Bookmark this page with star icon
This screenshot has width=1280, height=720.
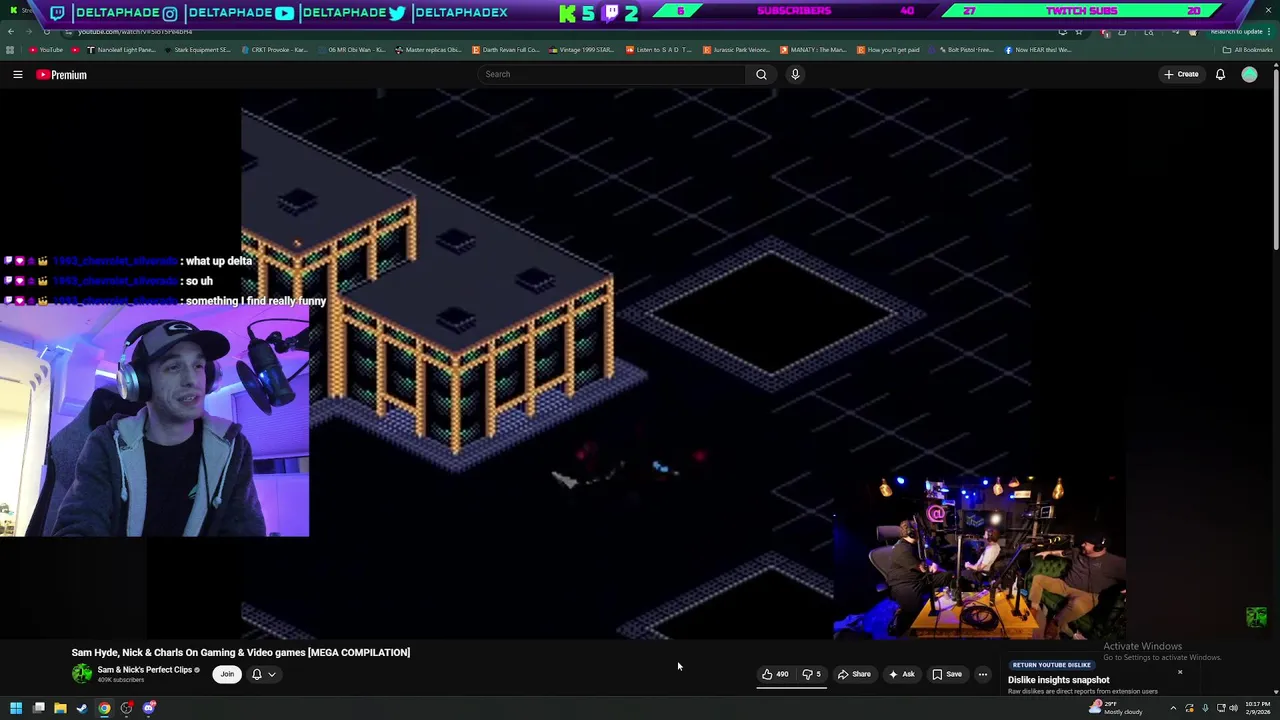(x=1079, y=32)
